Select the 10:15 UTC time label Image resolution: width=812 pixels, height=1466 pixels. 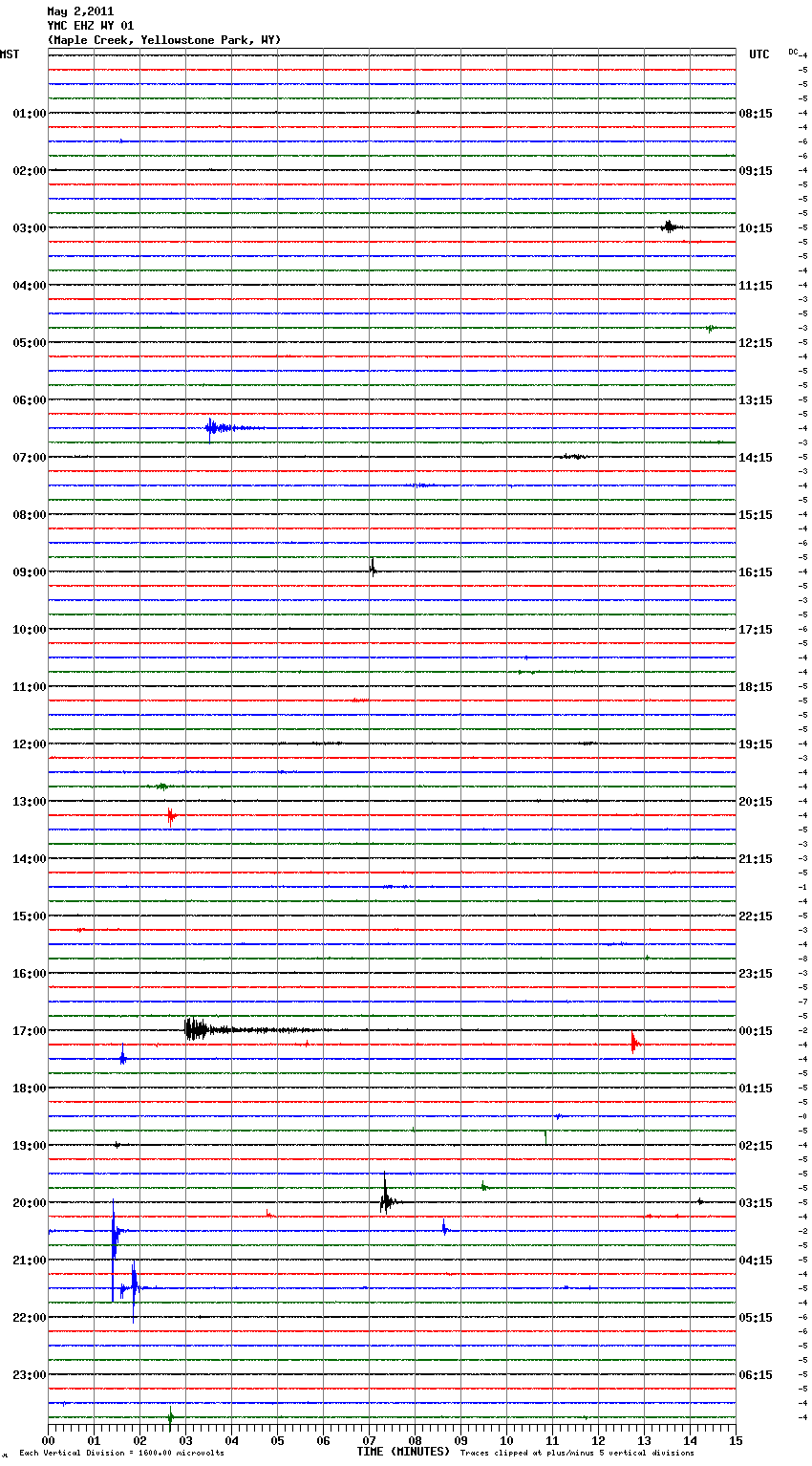click(756, 228)
